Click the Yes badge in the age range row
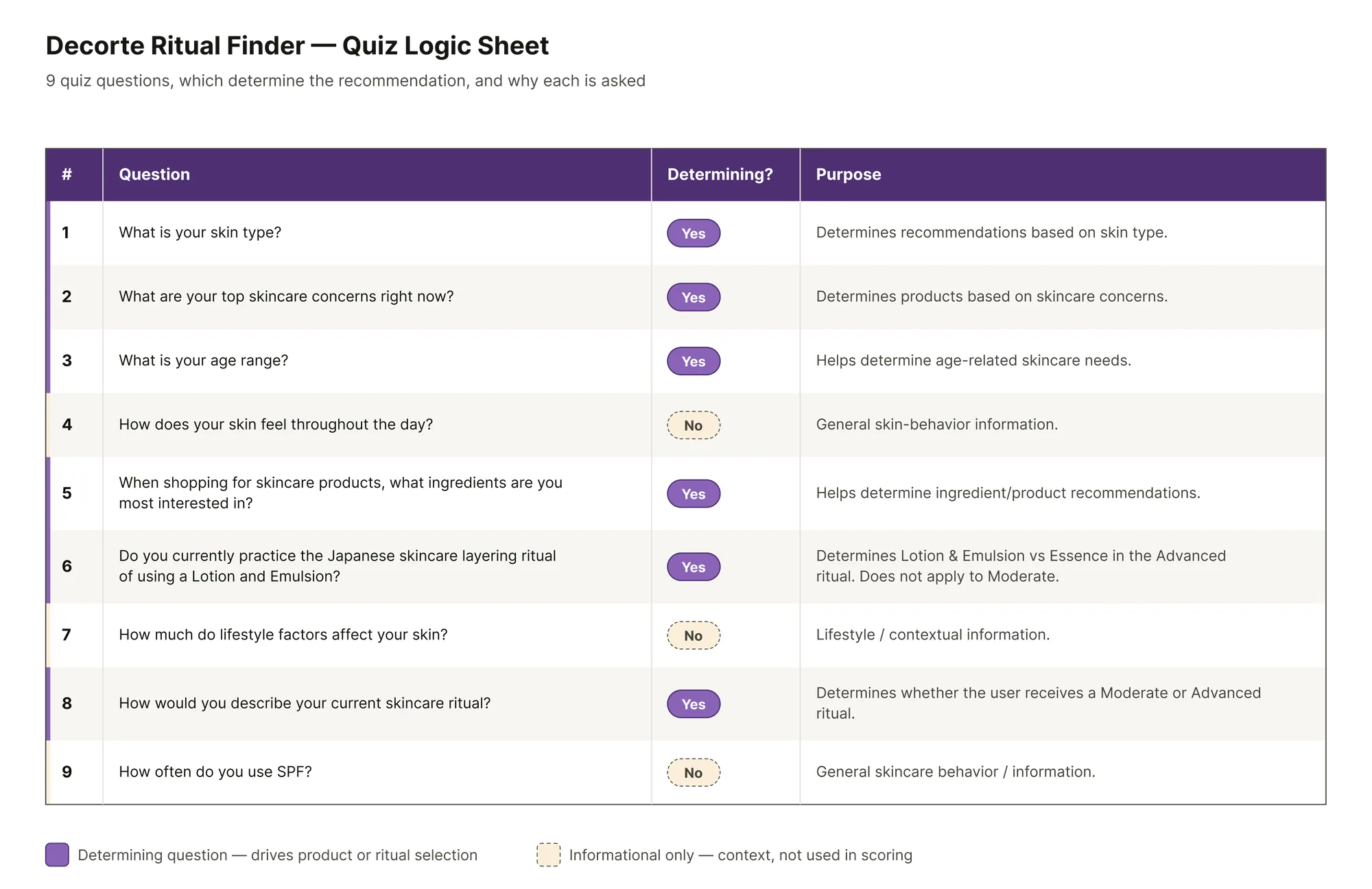The width and height of the screenshot is (1372, 889). click(x=694, y=361)
